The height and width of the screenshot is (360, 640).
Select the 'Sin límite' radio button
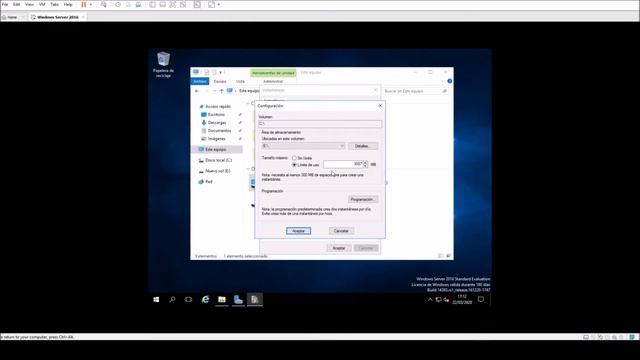point(294,158)
